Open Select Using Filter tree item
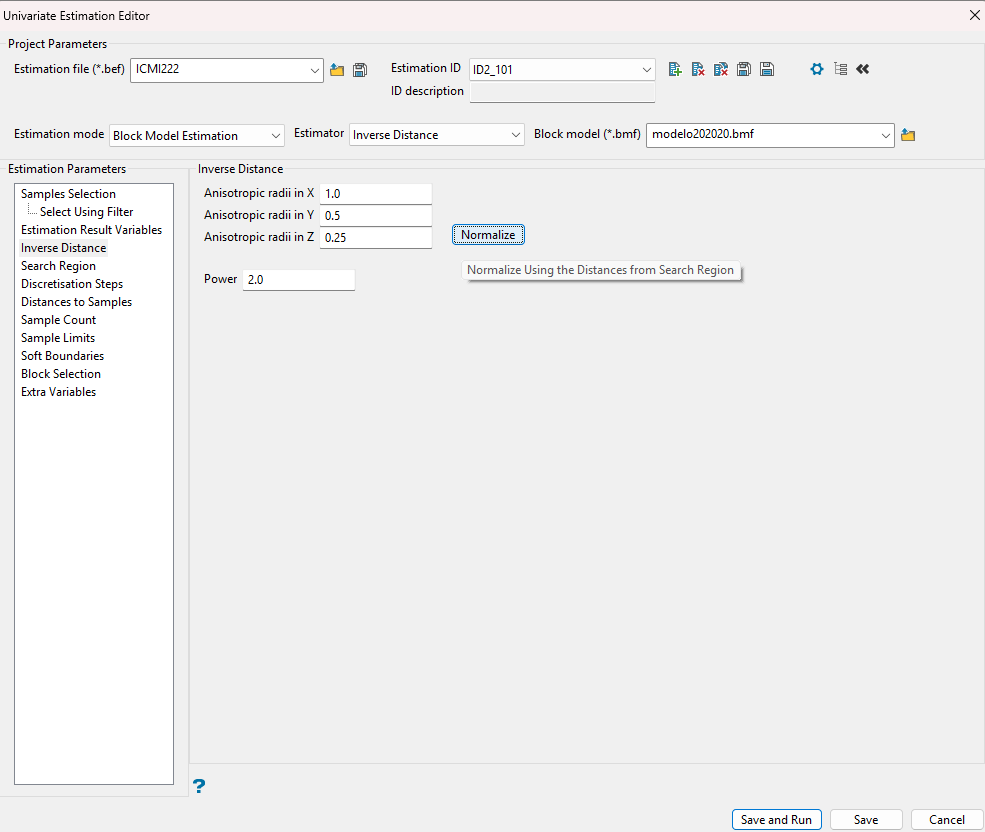Image resolution: width=985 pixels, height=832 pixels. click(87, 212)
